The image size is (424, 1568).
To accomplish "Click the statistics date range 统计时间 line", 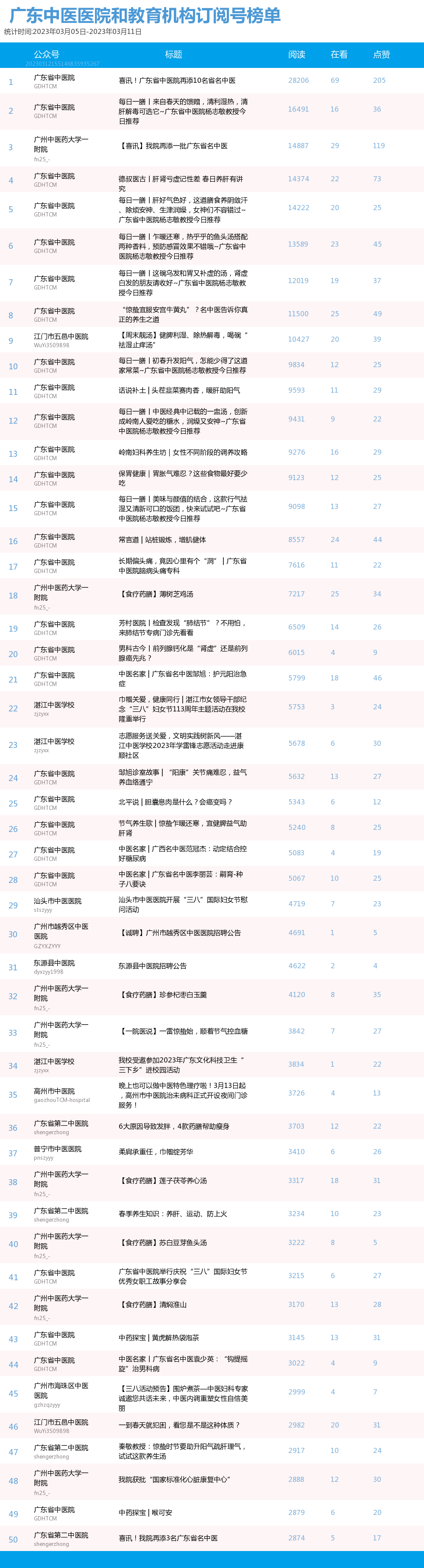I will (x=73, y=32).
